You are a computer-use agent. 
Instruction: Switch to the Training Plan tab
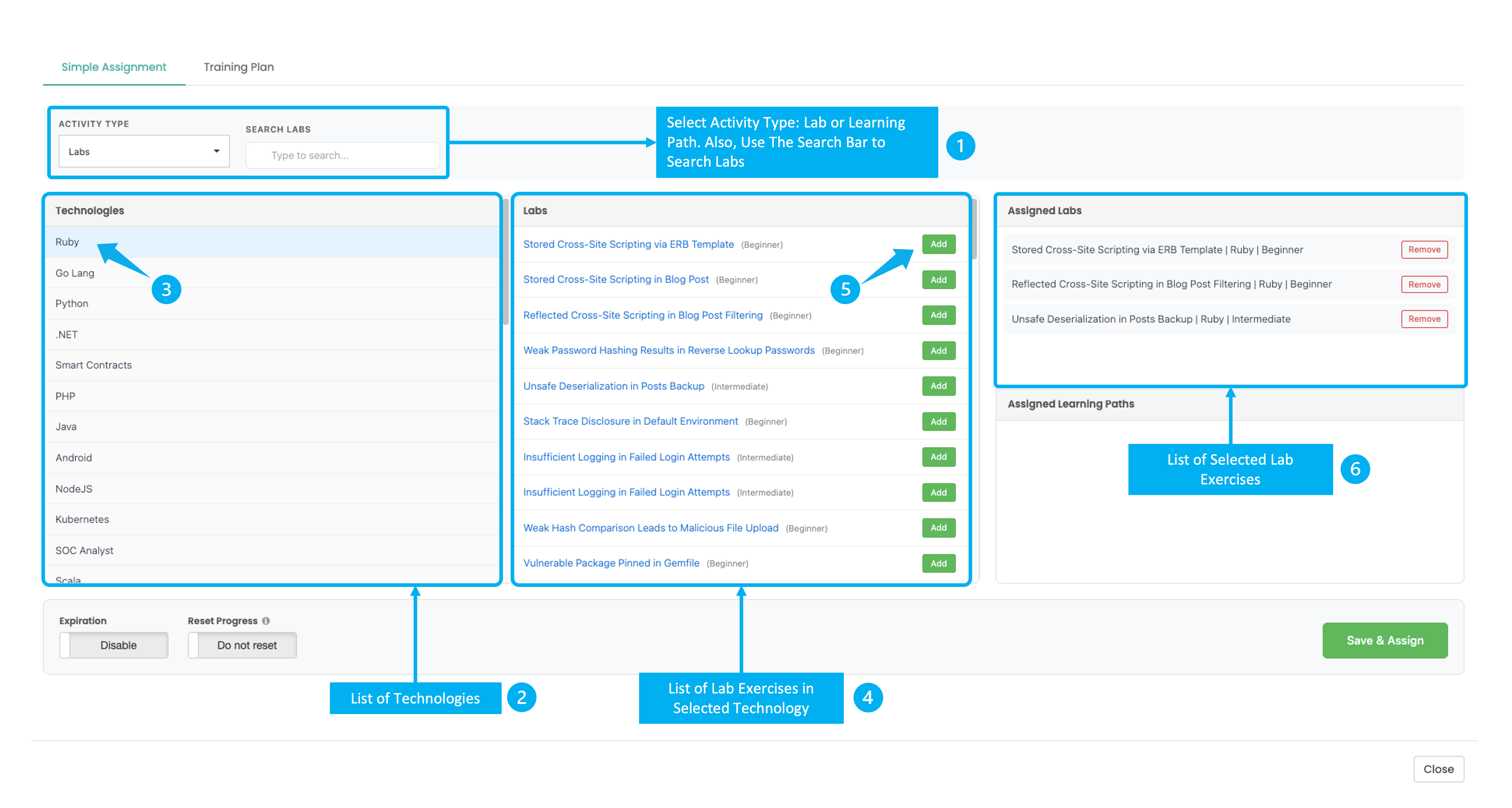click(x=238, y=67)
